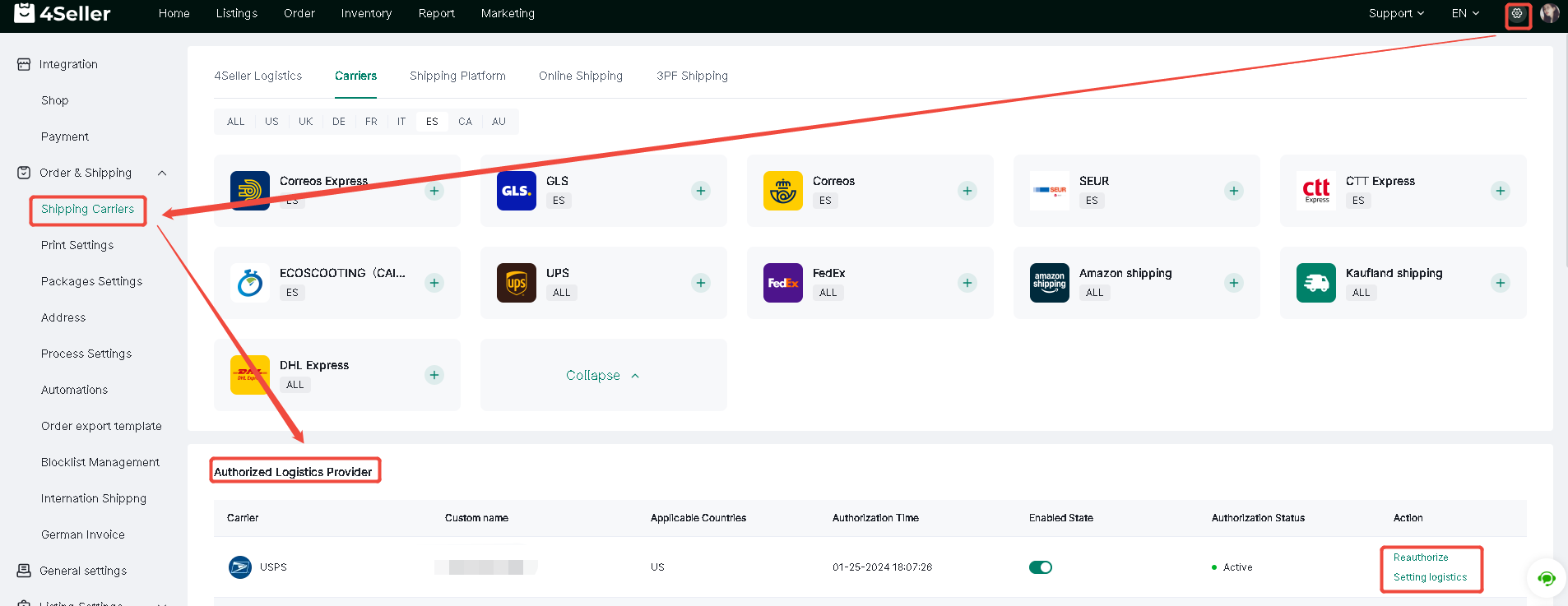The width and height of the screenshot is (1568, 606).
Task: Open the settings gear icon
Action: point(1517,13)
